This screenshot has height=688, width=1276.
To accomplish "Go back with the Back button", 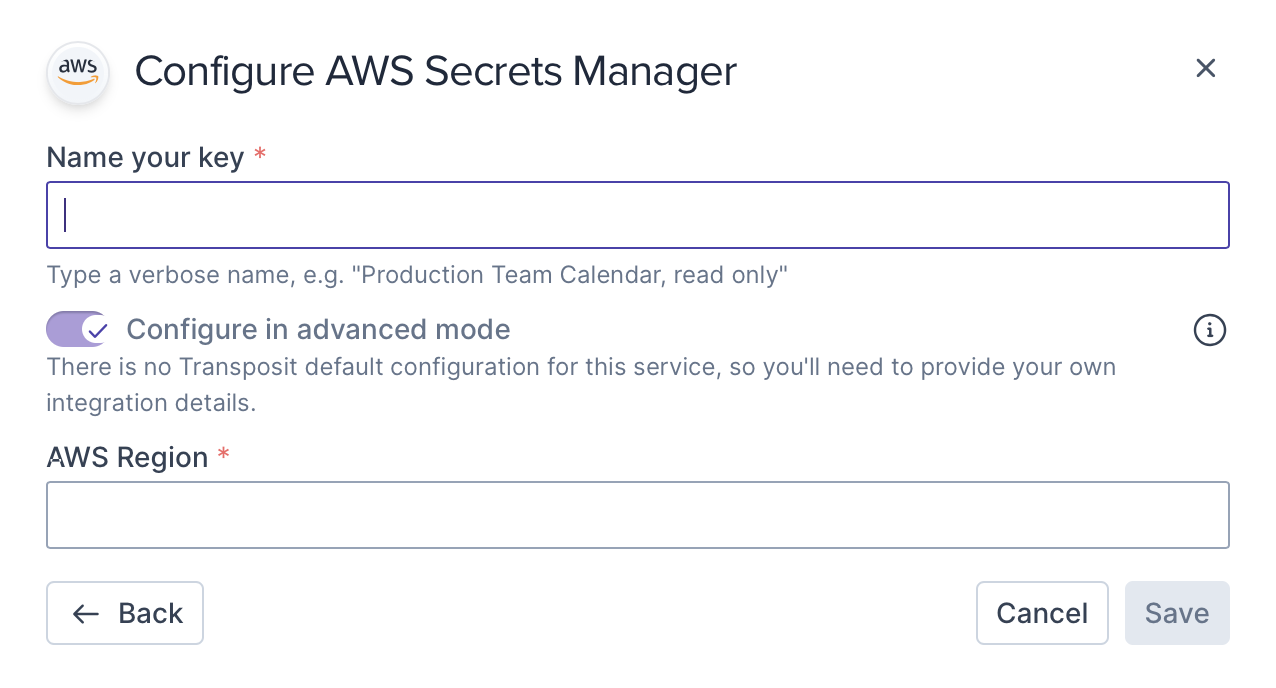I will pyautogui.click(x=125, y=613).
